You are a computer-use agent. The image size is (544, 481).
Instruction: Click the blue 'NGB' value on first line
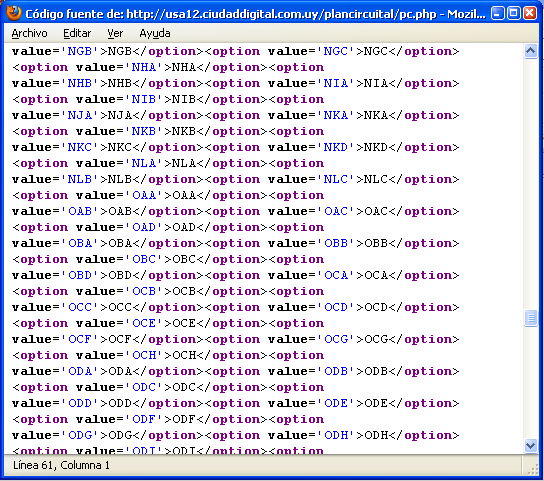coord(79,51)
